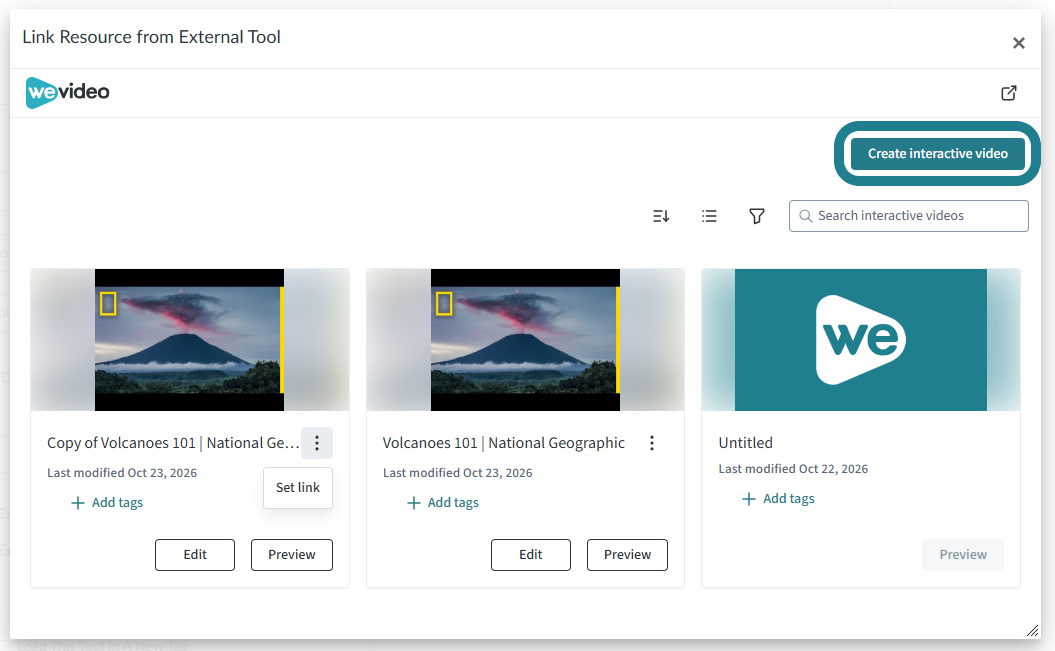Preview Volcanoes 101 National Geographic video
The image size is (1055, 651).
pyautogui.click(x=627, y=555)
